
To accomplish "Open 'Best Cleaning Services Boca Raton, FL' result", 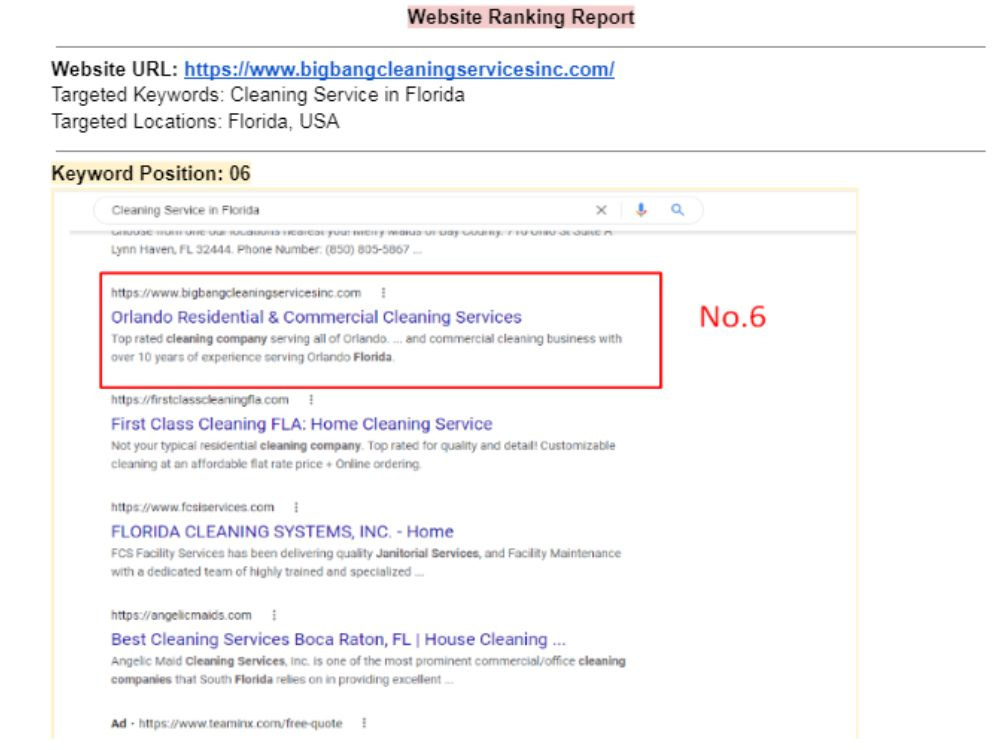I will click(338, 639).
